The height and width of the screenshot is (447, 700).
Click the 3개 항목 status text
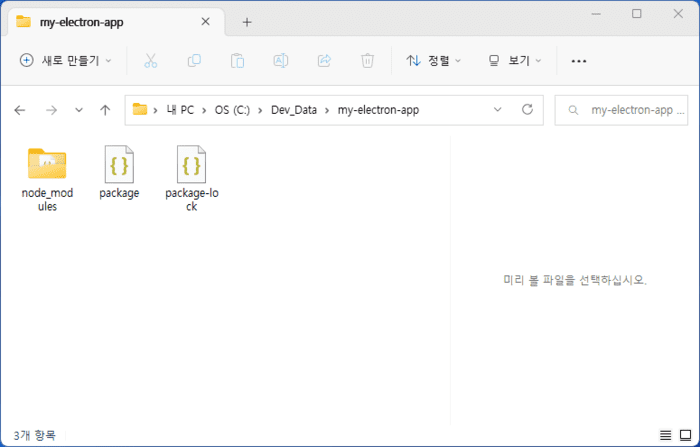click(x=34, y=435)
